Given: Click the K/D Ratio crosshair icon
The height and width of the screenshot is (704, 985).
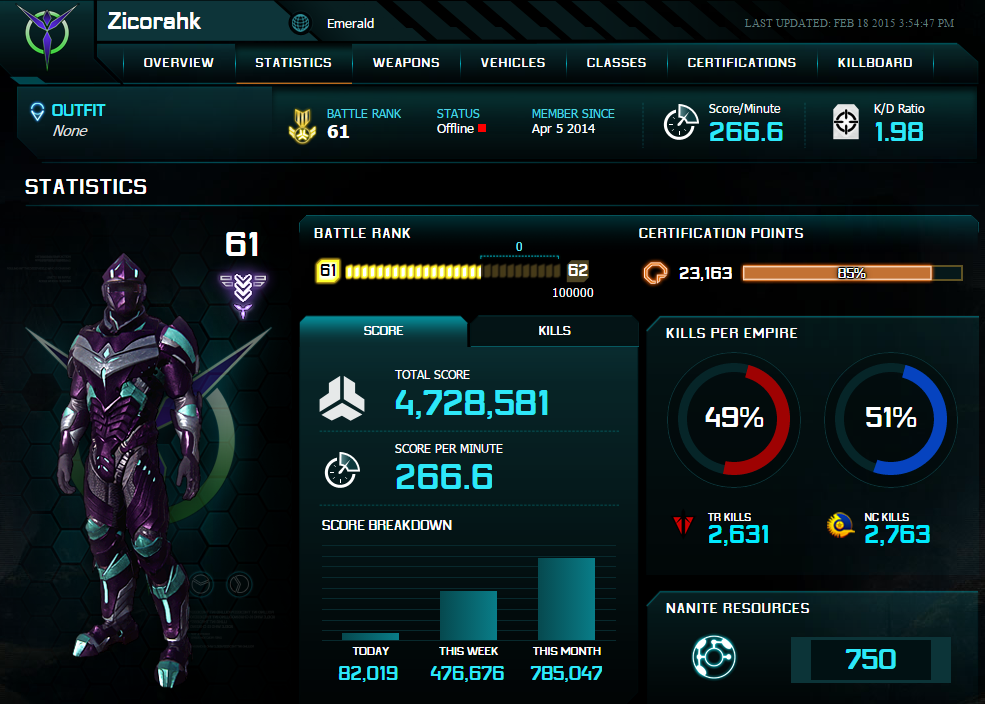Looking at the screenshot, I should (846, 122).
